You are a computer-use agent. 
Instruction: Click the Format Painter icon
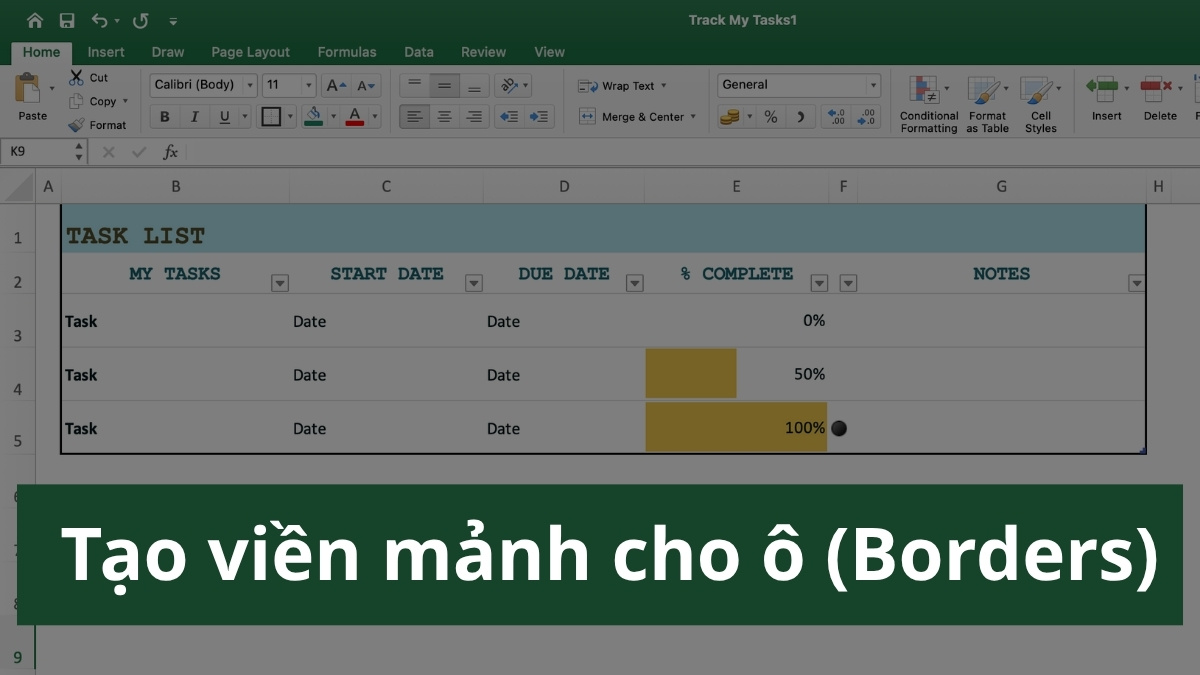click(100, 124)
